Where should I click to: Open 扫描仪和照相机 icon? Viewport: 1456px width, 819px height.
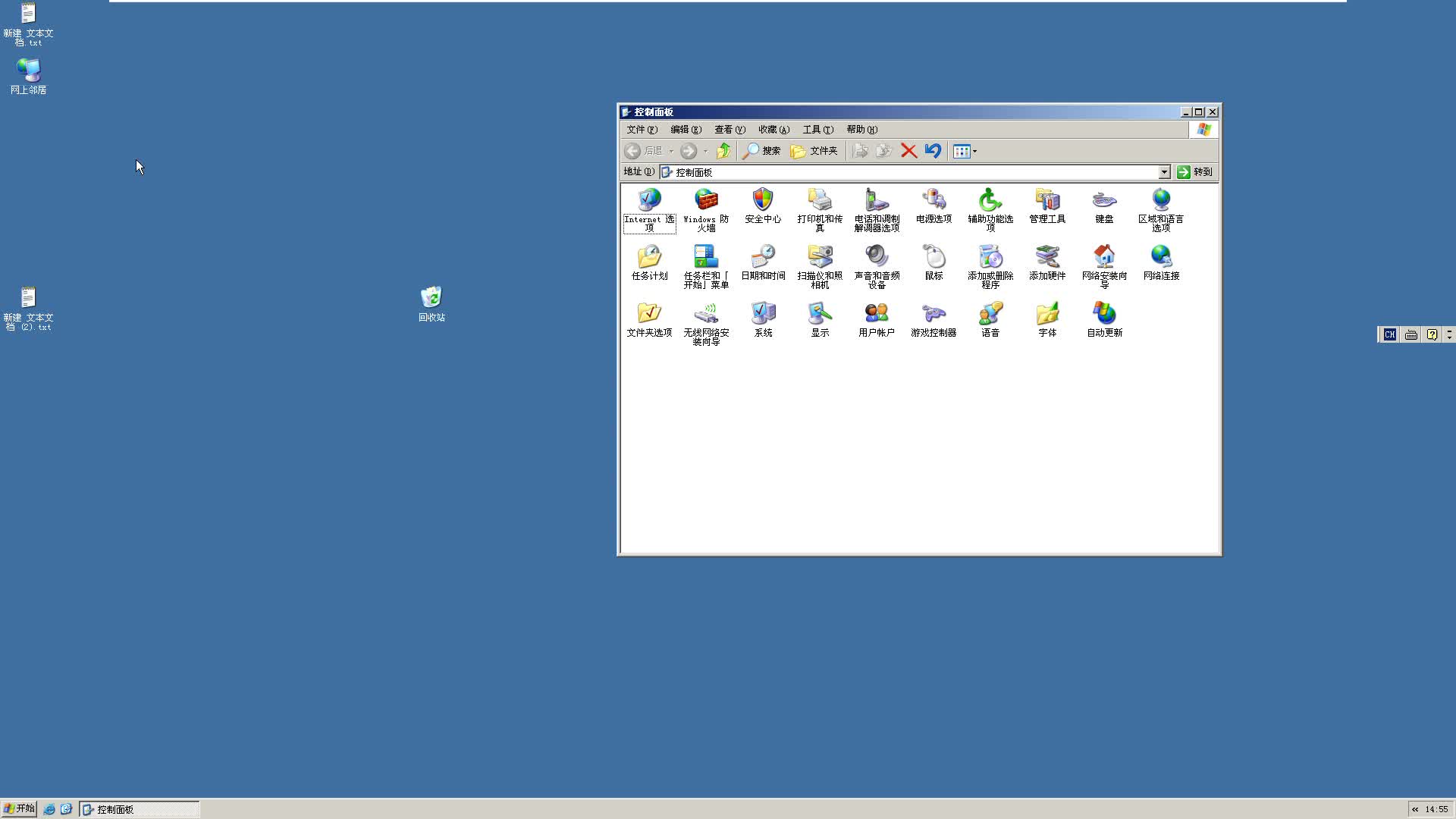pyautogui.click(x=820, y=266)
